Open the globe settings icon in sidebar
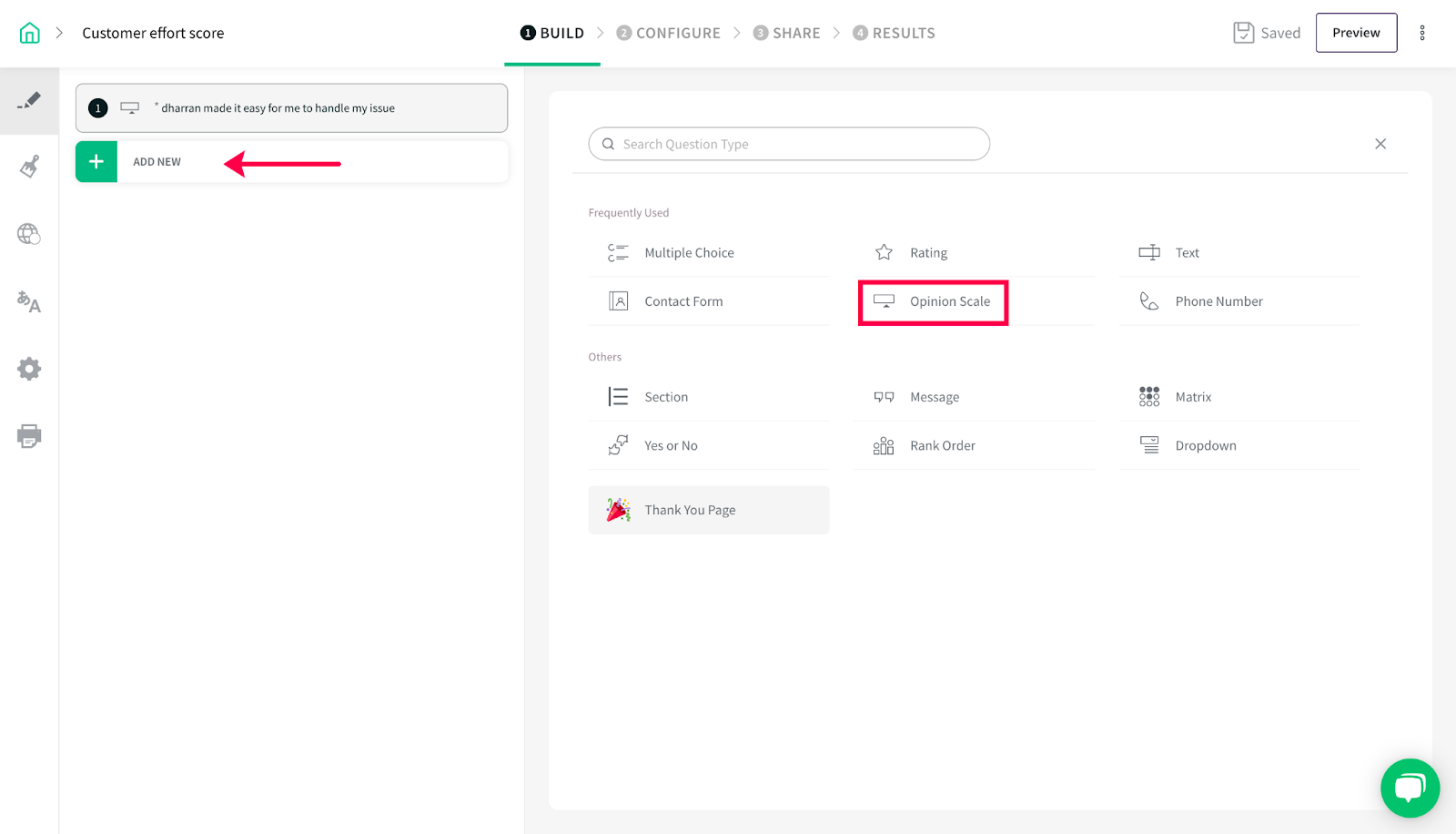The image size is (1456, 834). pos(29,234)
